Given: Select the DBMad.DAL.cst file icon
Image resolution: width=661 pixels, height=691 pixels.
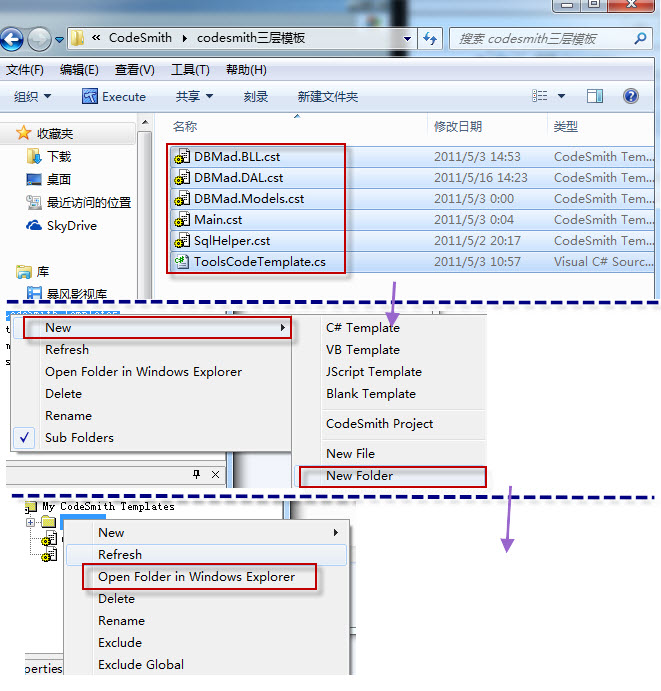Looking at the screenshot, I should (x=182, y=178).
